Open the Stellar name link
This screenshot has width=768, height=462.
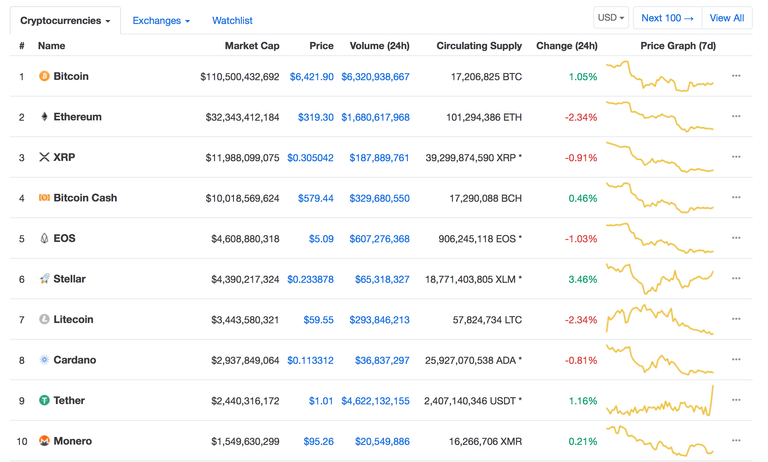click(70, 279)
